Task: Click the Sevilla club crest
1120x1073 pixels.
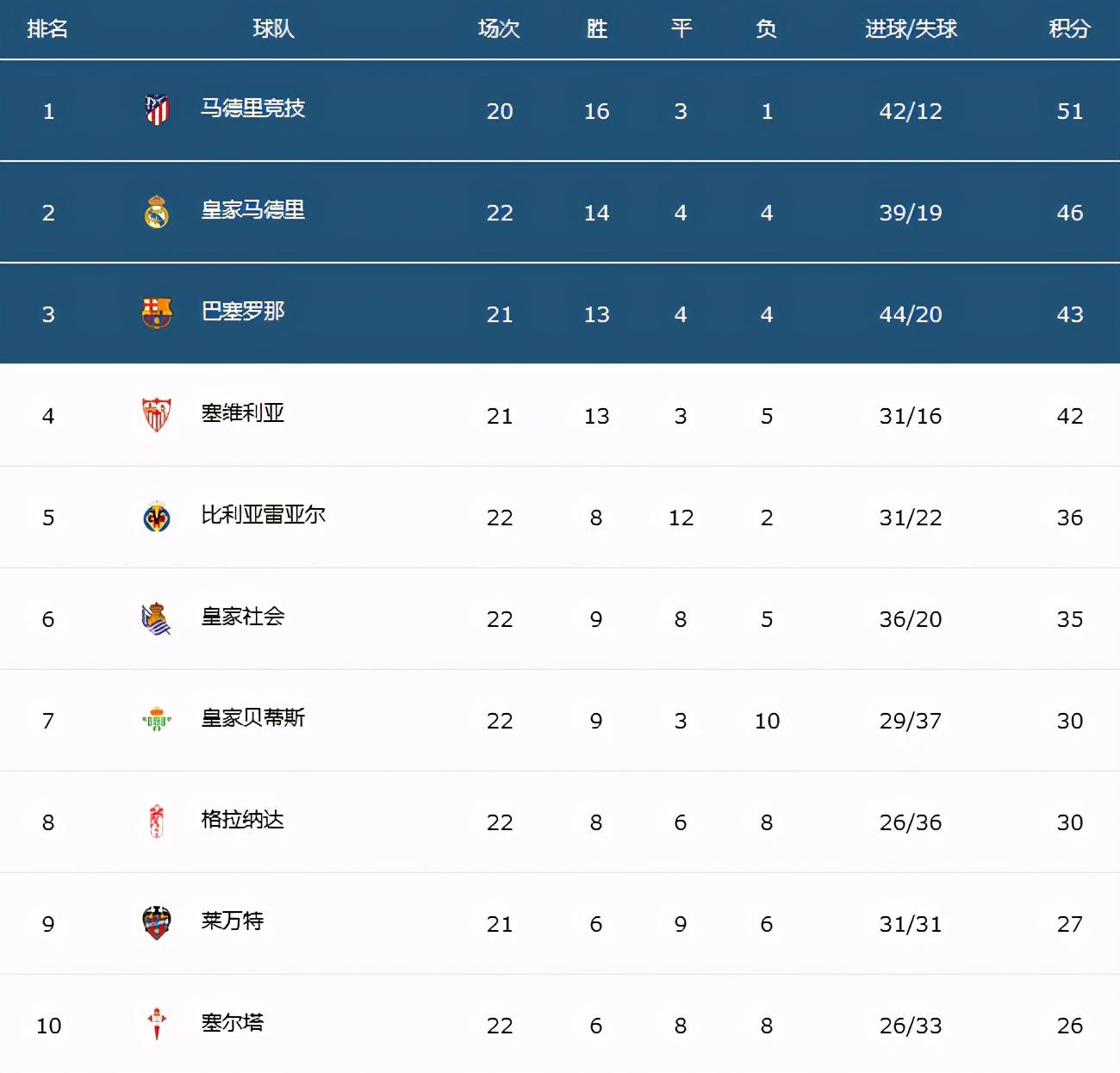Action: 157,415
